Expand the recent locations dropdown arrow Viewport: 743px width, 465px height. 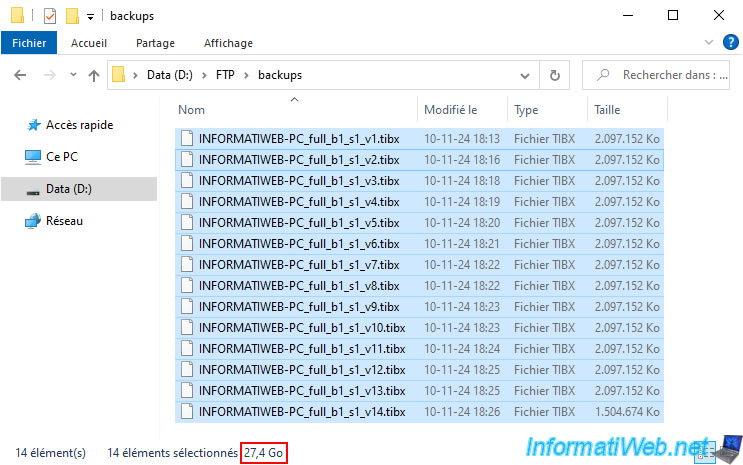(72, 76)
